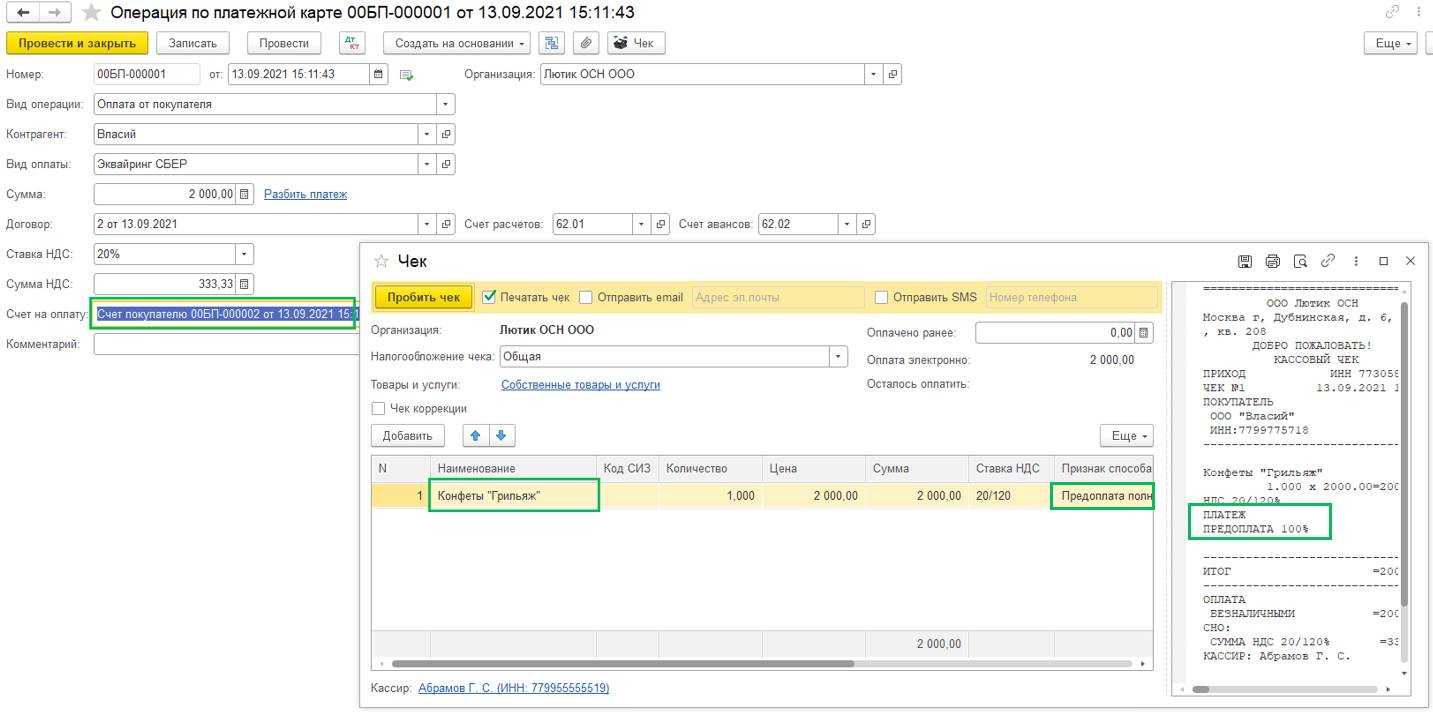Click the Комментарий input field
The height and width of the screenshot is (712, 1433).
point(225,344)
